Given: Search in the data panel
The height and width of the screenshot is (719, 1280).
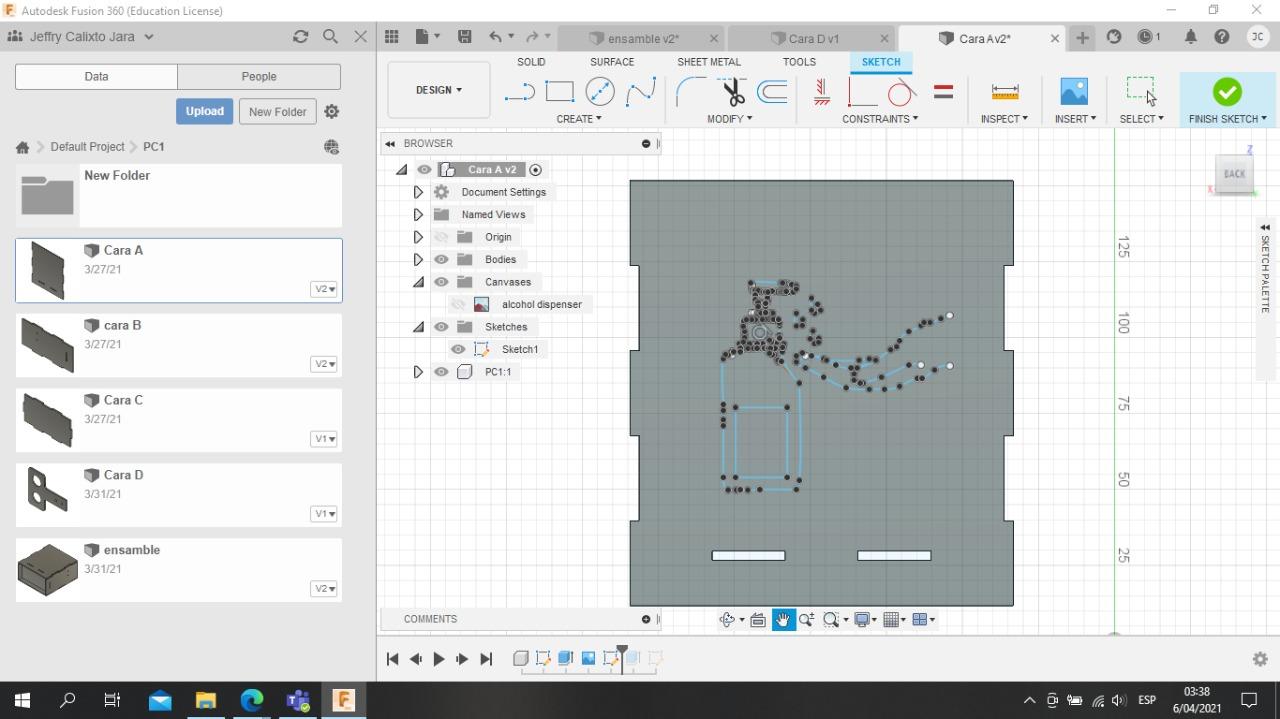Looking at the screenshot, I should 330,36.
